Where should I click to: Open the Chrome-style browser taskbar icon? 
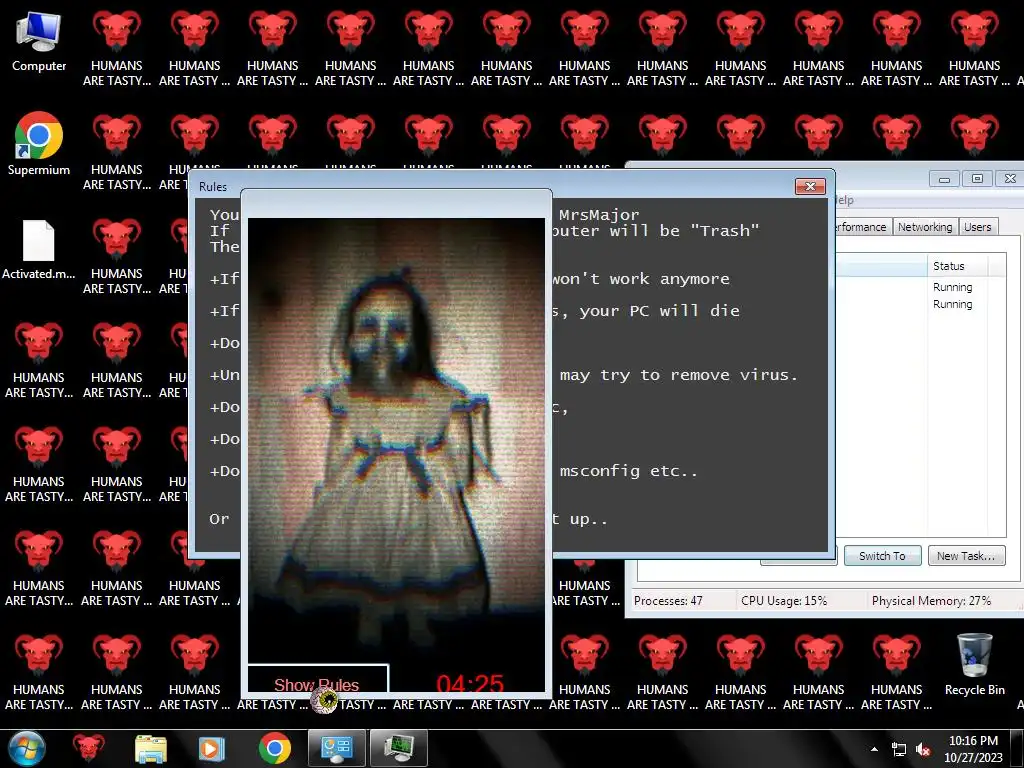click(274, 748)
